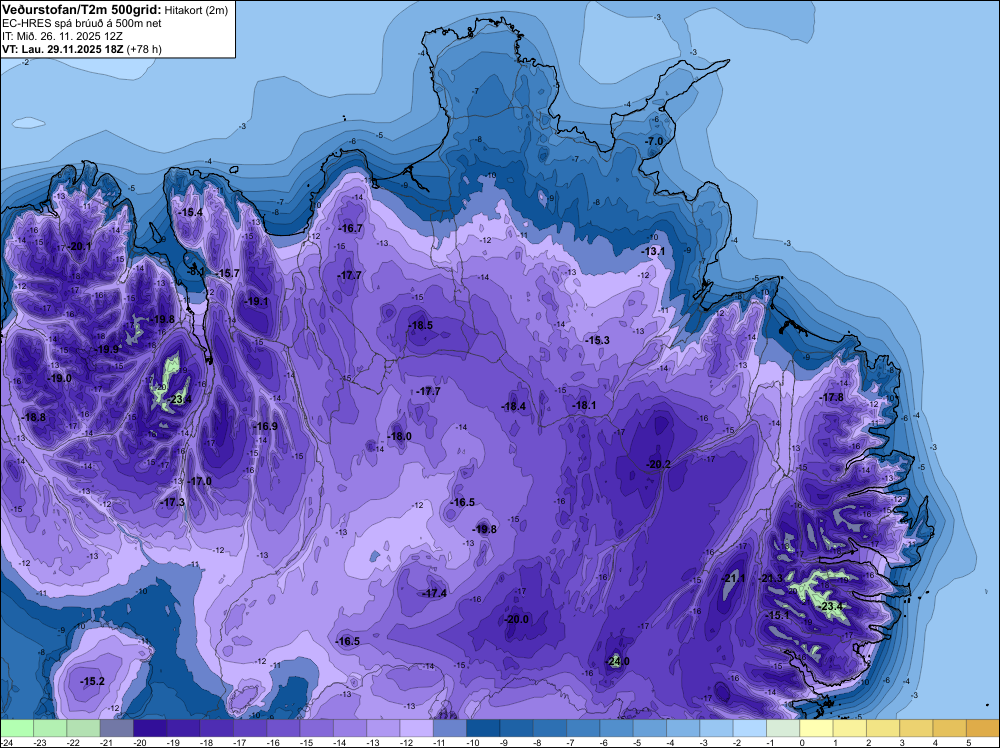This screenshot has width=1000, height=748.
Task: Click the -20.0 temperature label
Action: tap(516, 619)
